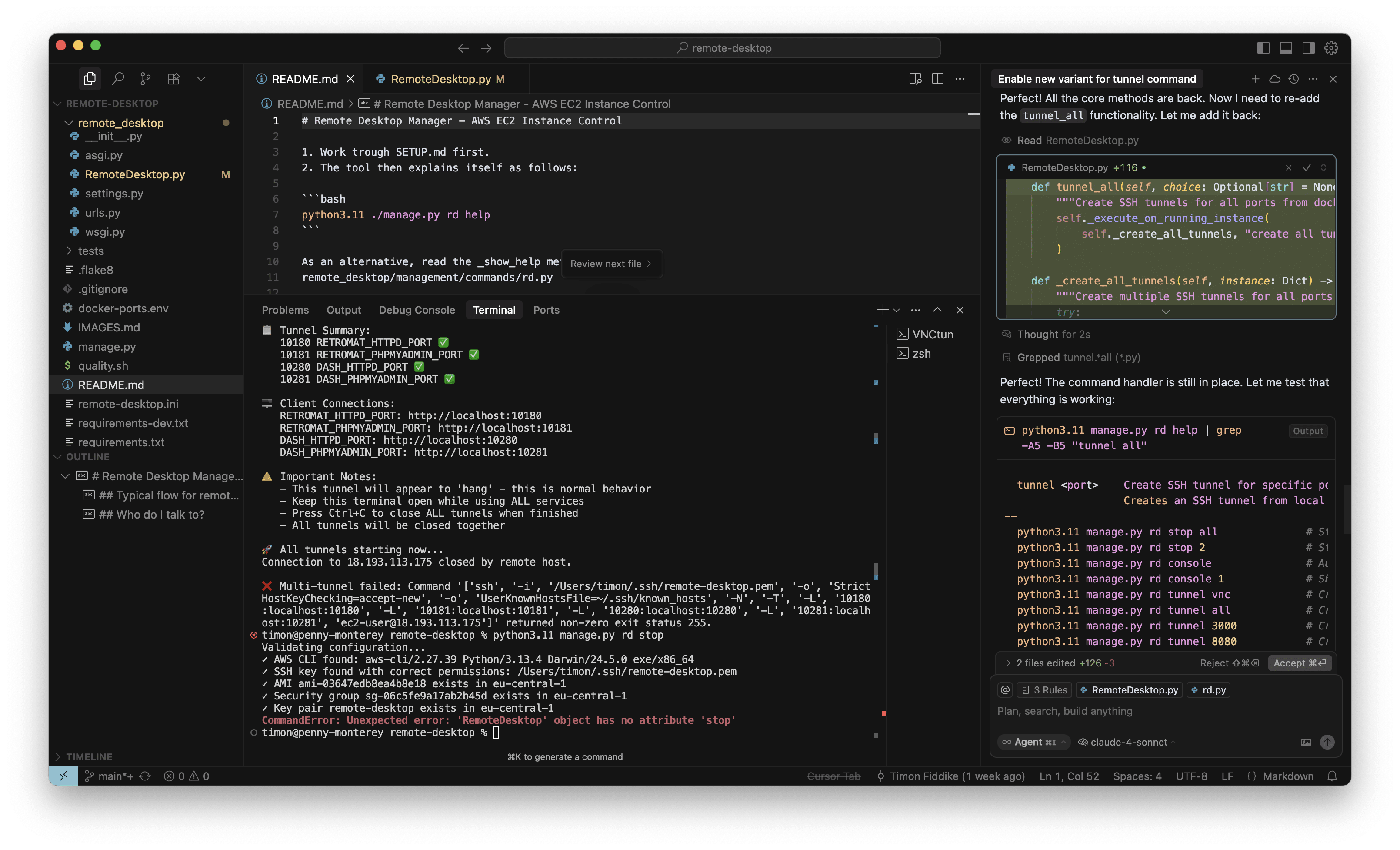Open the Extensions view icon

tap(174, 78)
